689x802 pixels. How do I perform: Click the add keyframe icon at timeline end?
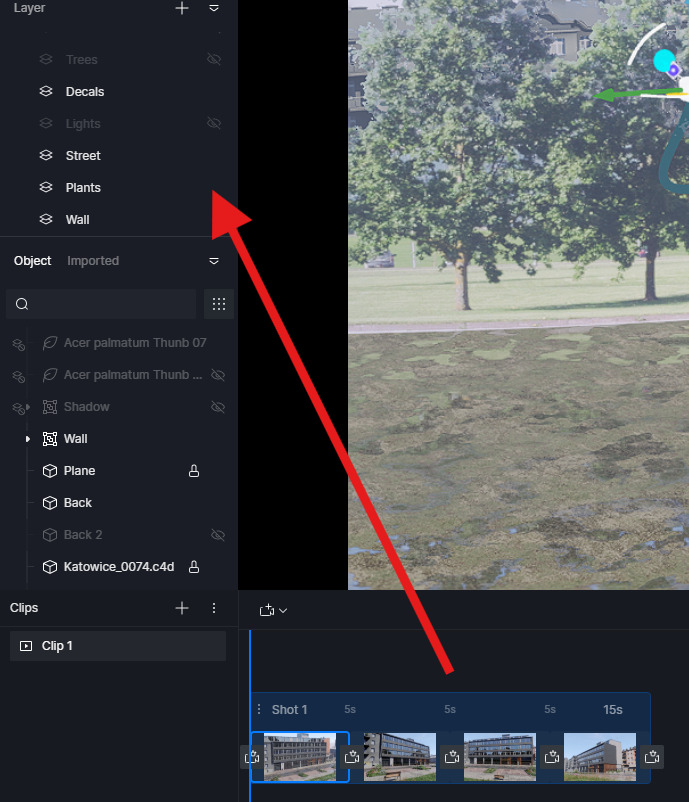click(x=655, y=758)
